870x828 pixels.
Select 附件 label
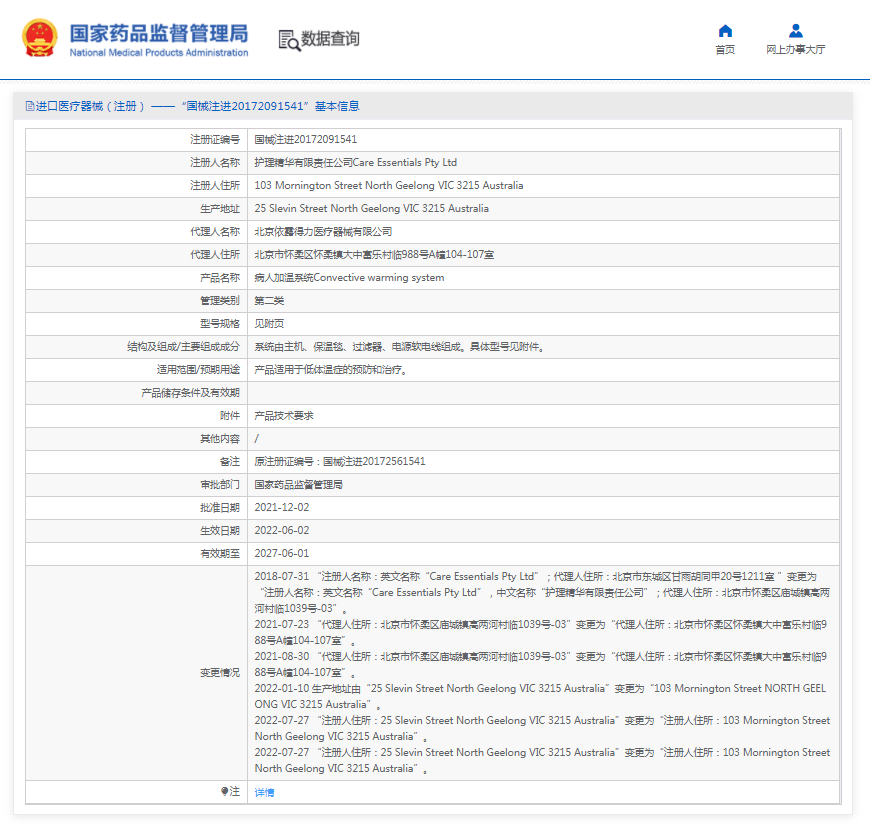click(230, 416)
